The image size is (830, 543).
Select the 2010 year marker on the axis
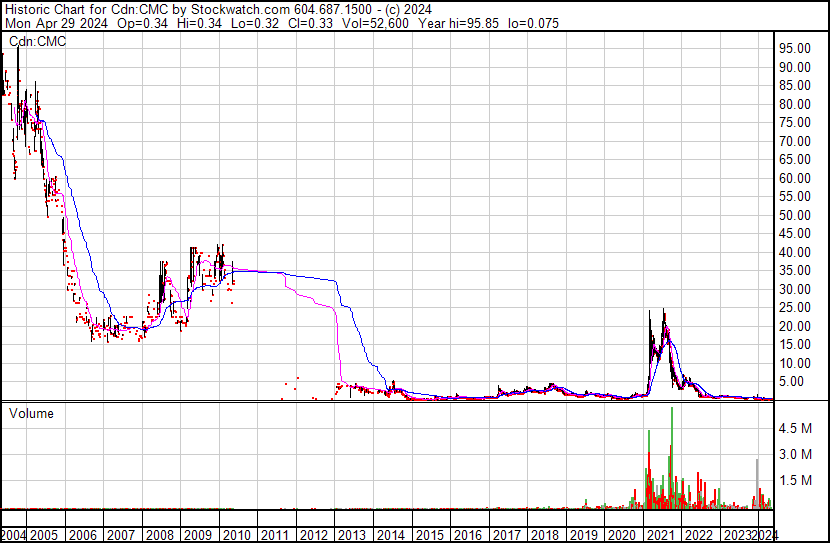tap(236, 535)
